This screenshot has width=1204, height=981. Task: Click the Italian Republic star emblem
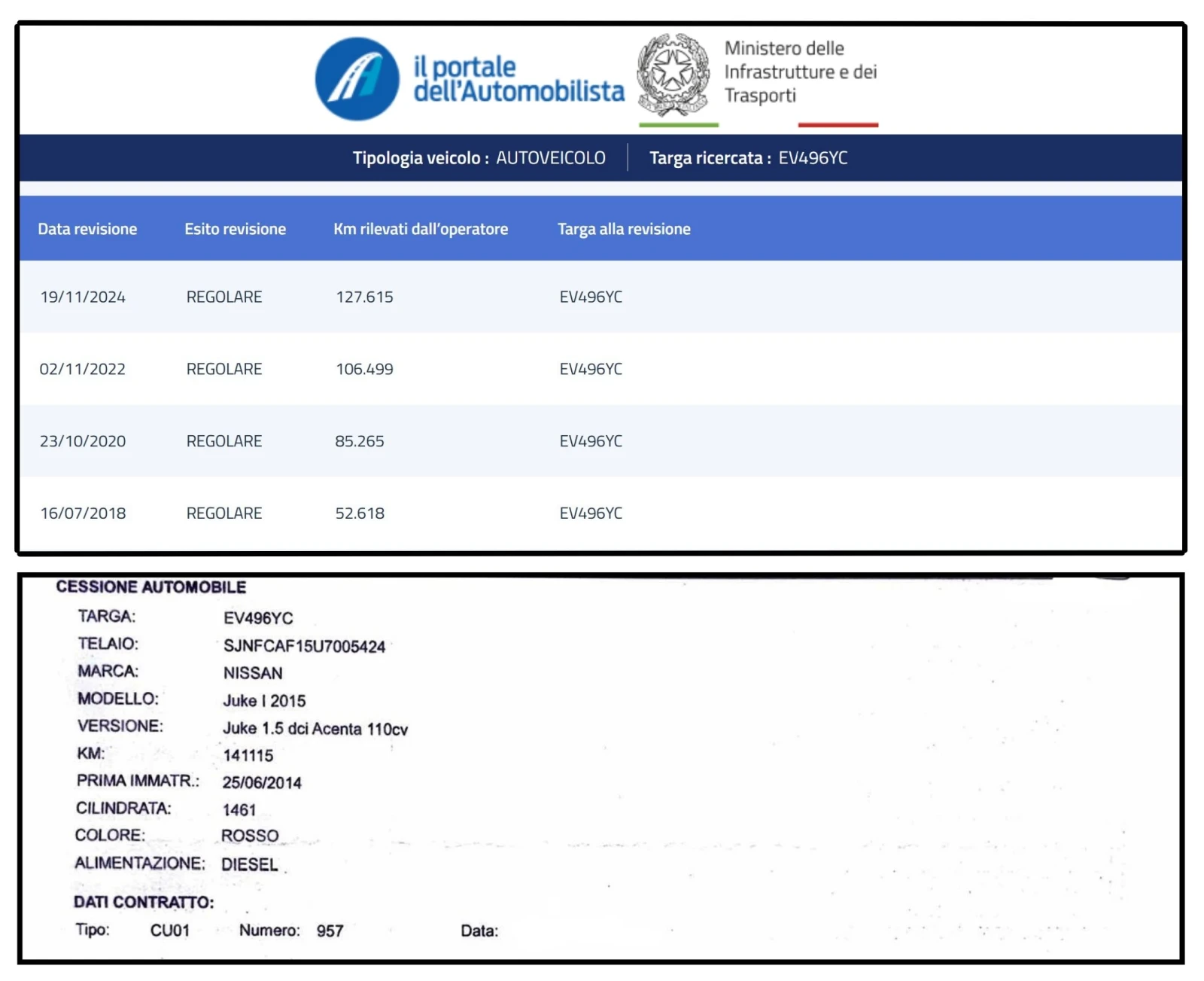pyautogui.click(x=673, y=74)
